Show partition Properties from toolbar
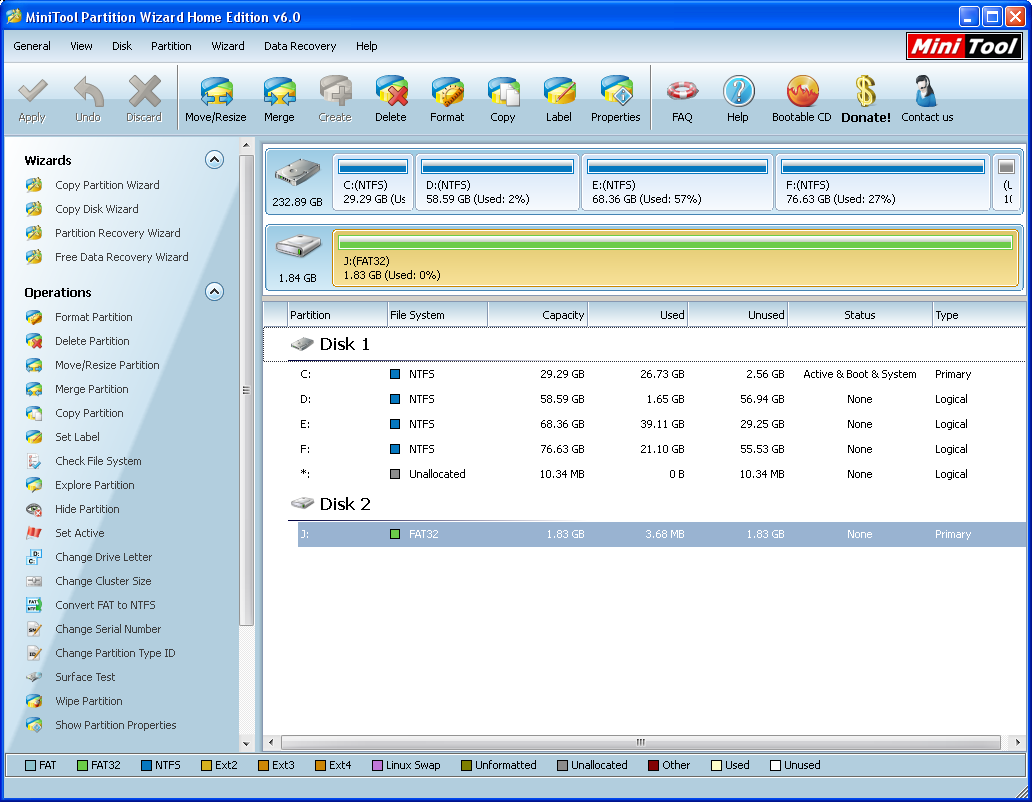1032x802 pixels. click(x=615, y=98)
